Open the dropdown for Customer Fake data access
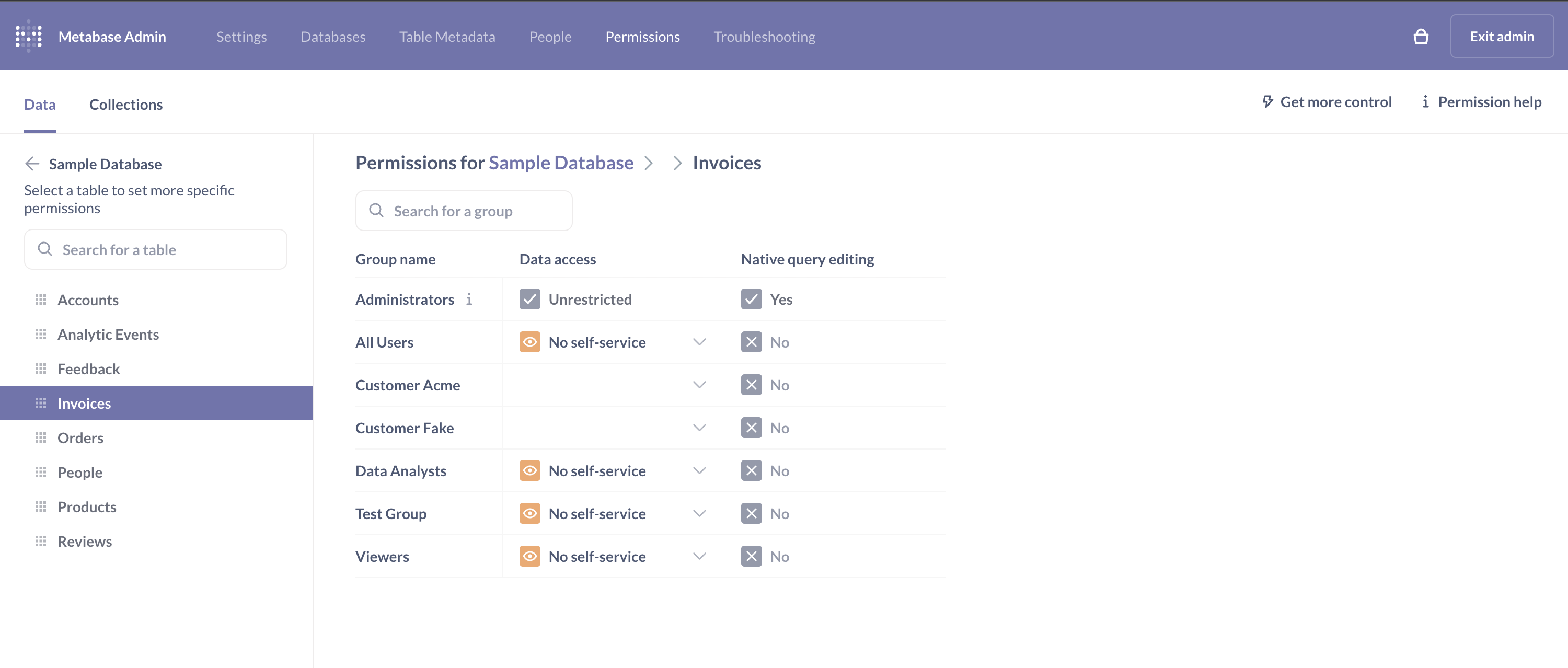The width and height of the screenshot is (1568, 668). 699,428
